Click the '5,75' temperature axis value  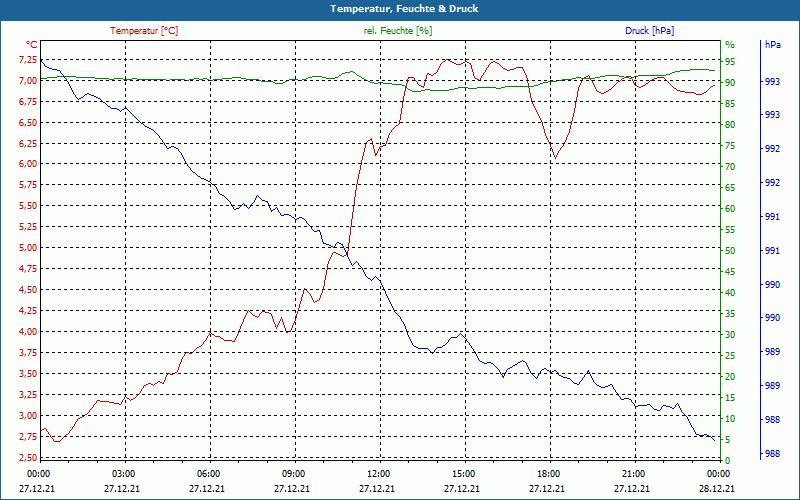(x=28, y=185)
